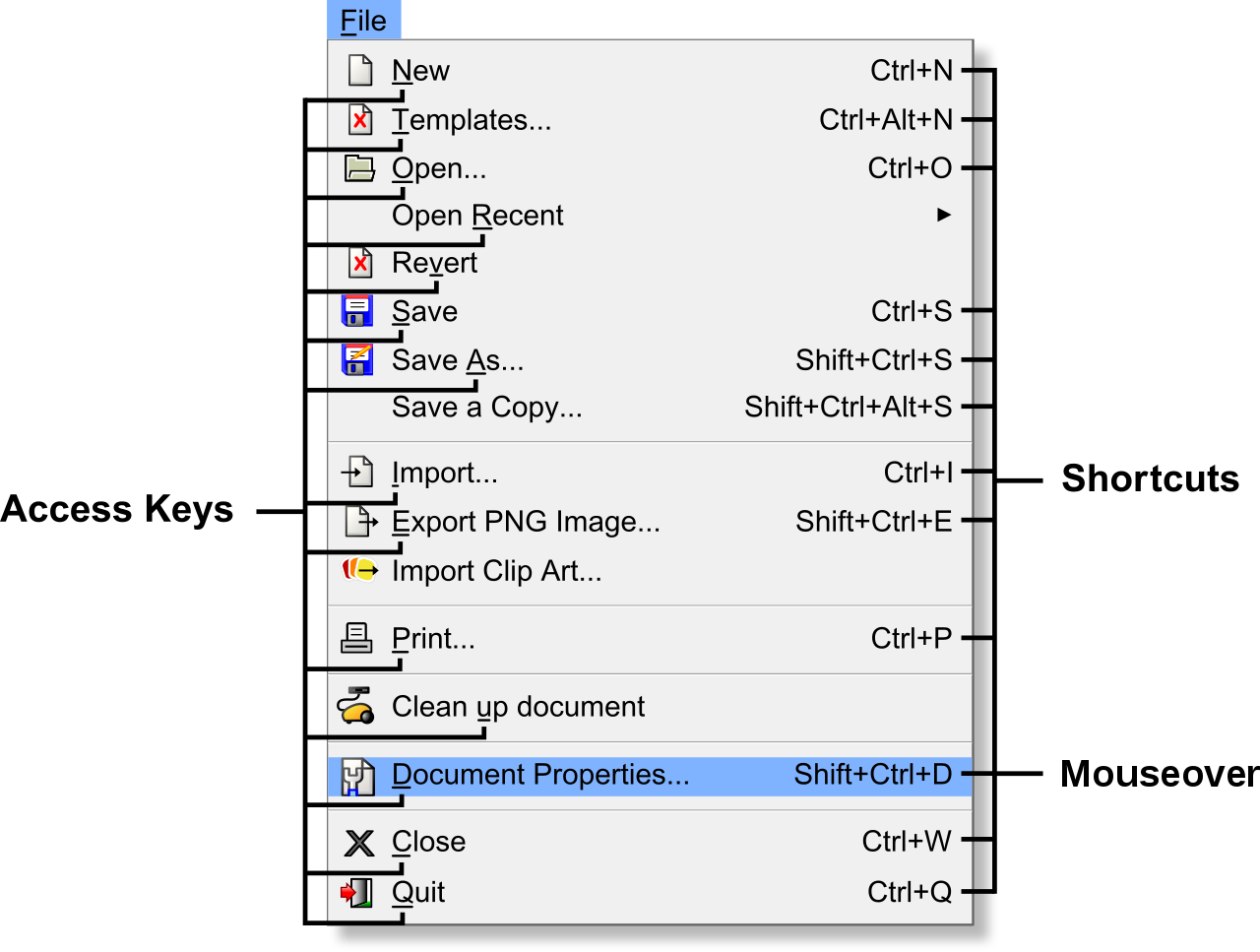Click the Import arrow-into-page icon
The image size is (1260, 952).
tap(358, 473)
